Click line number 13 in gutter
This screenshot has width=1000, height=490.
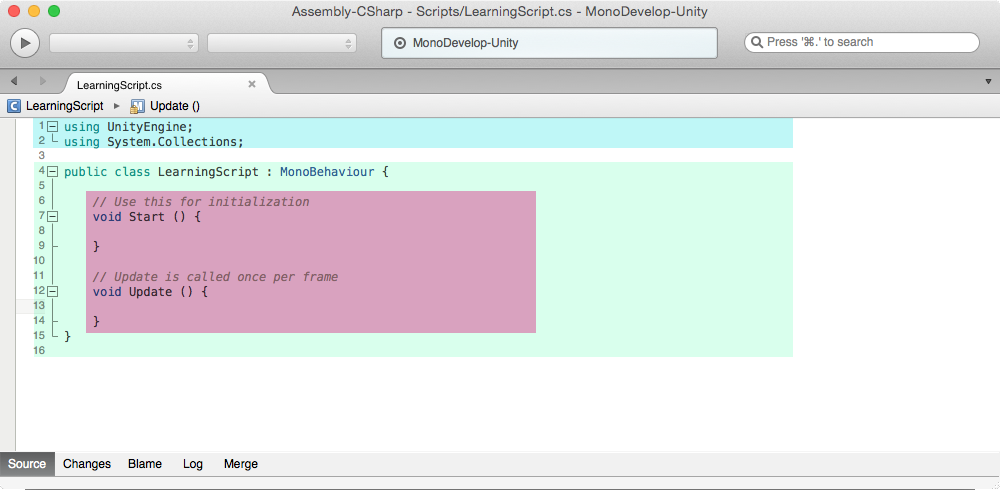pos(40,306)
